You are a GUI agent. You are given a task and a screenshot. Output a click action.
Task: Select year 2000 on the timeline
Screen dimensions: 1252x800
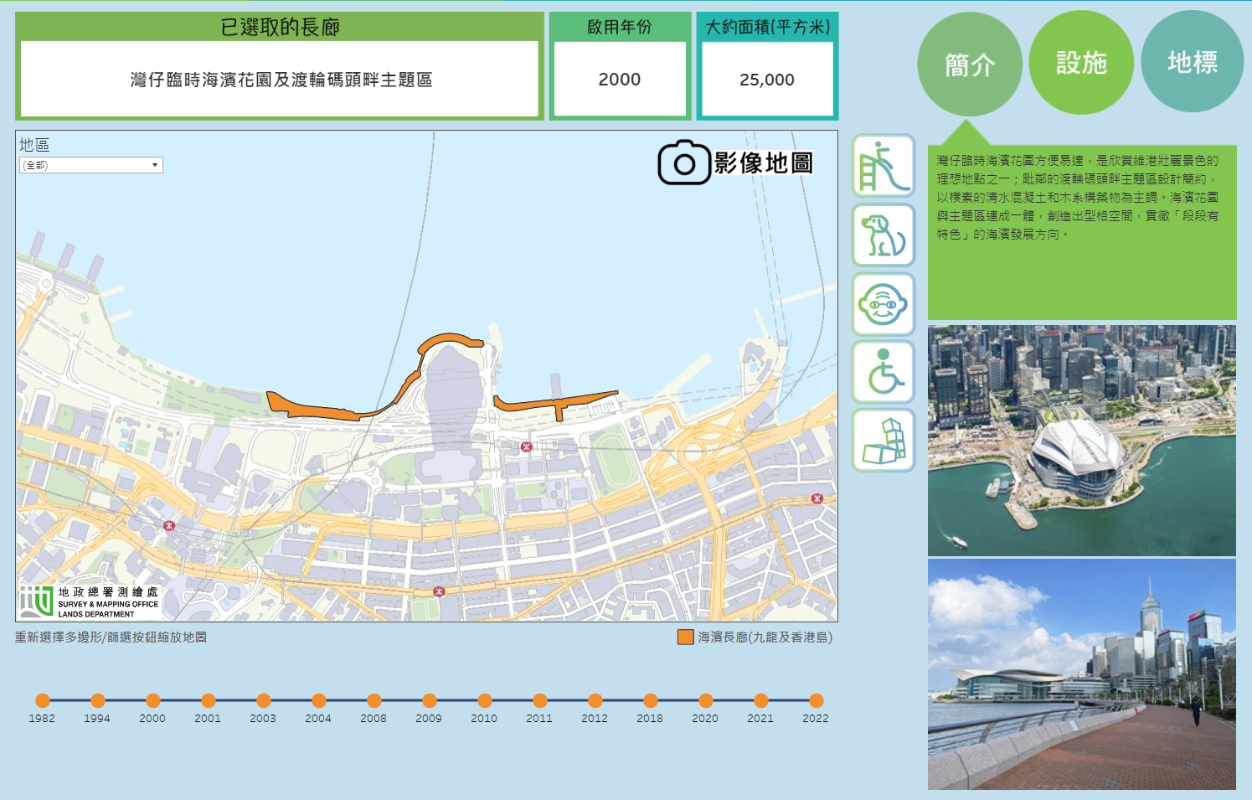point(153,701)
